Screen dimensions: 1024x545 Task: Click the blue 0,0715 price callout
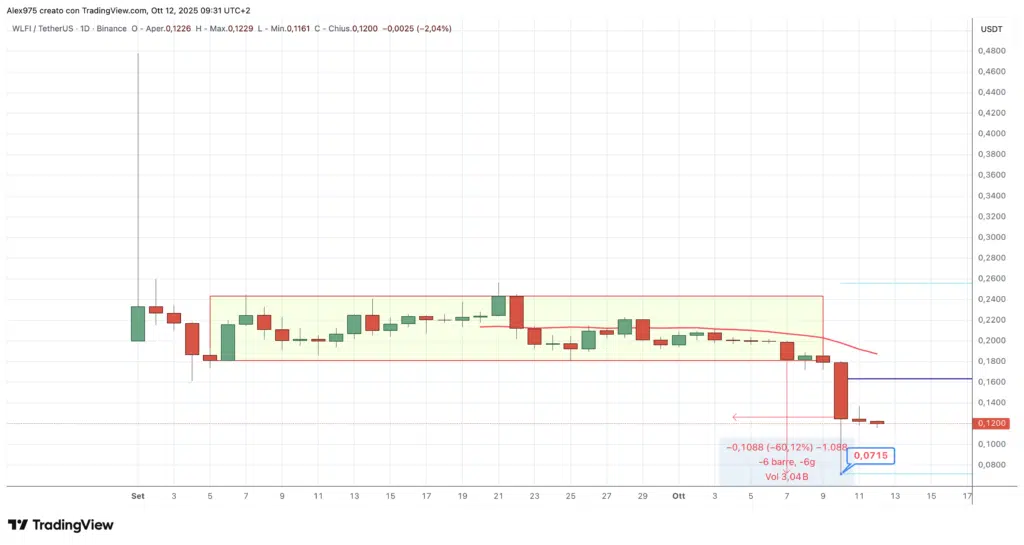coord(871,456)
